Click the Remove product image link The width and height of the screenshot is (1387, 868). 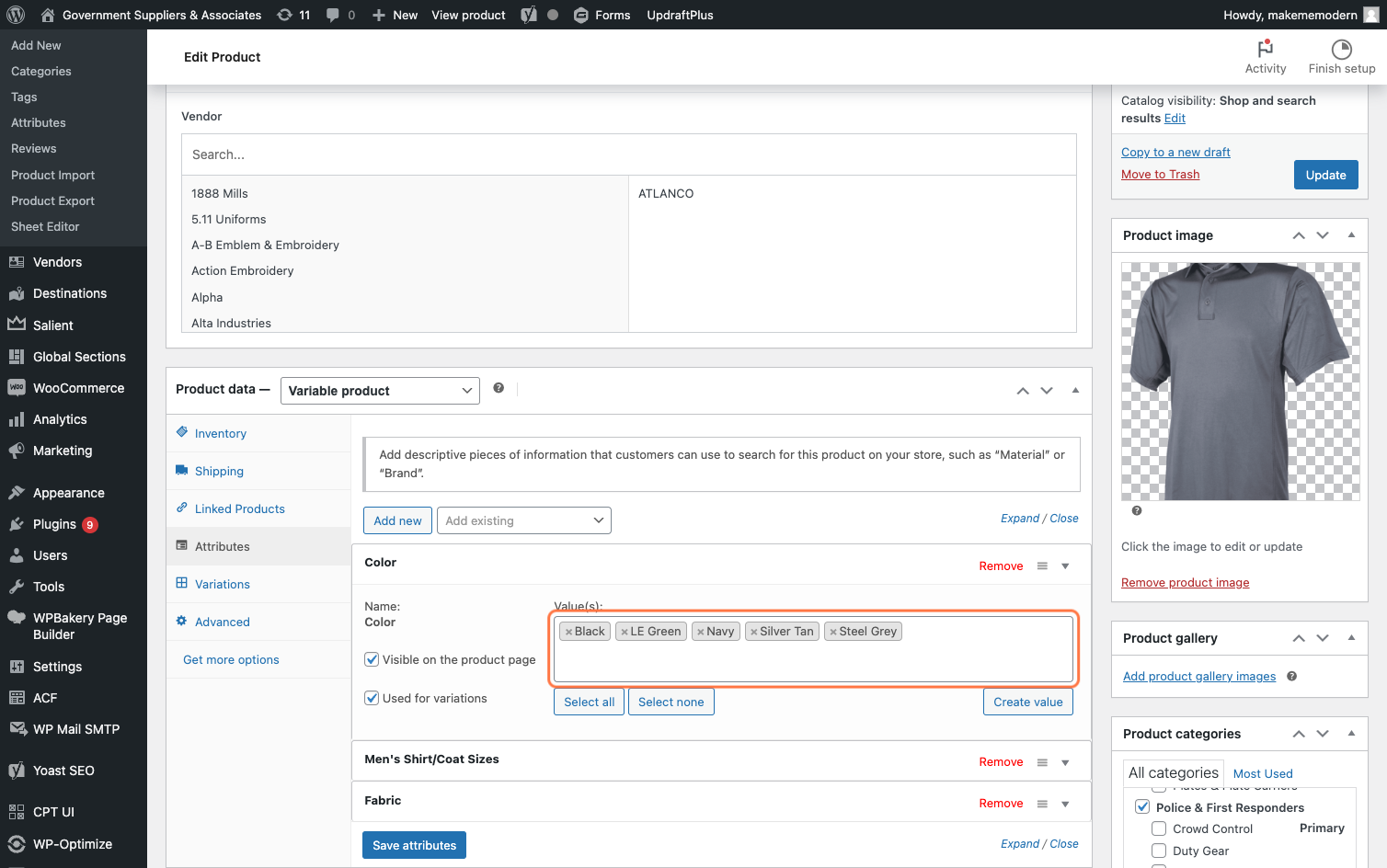coord(1185,582)
